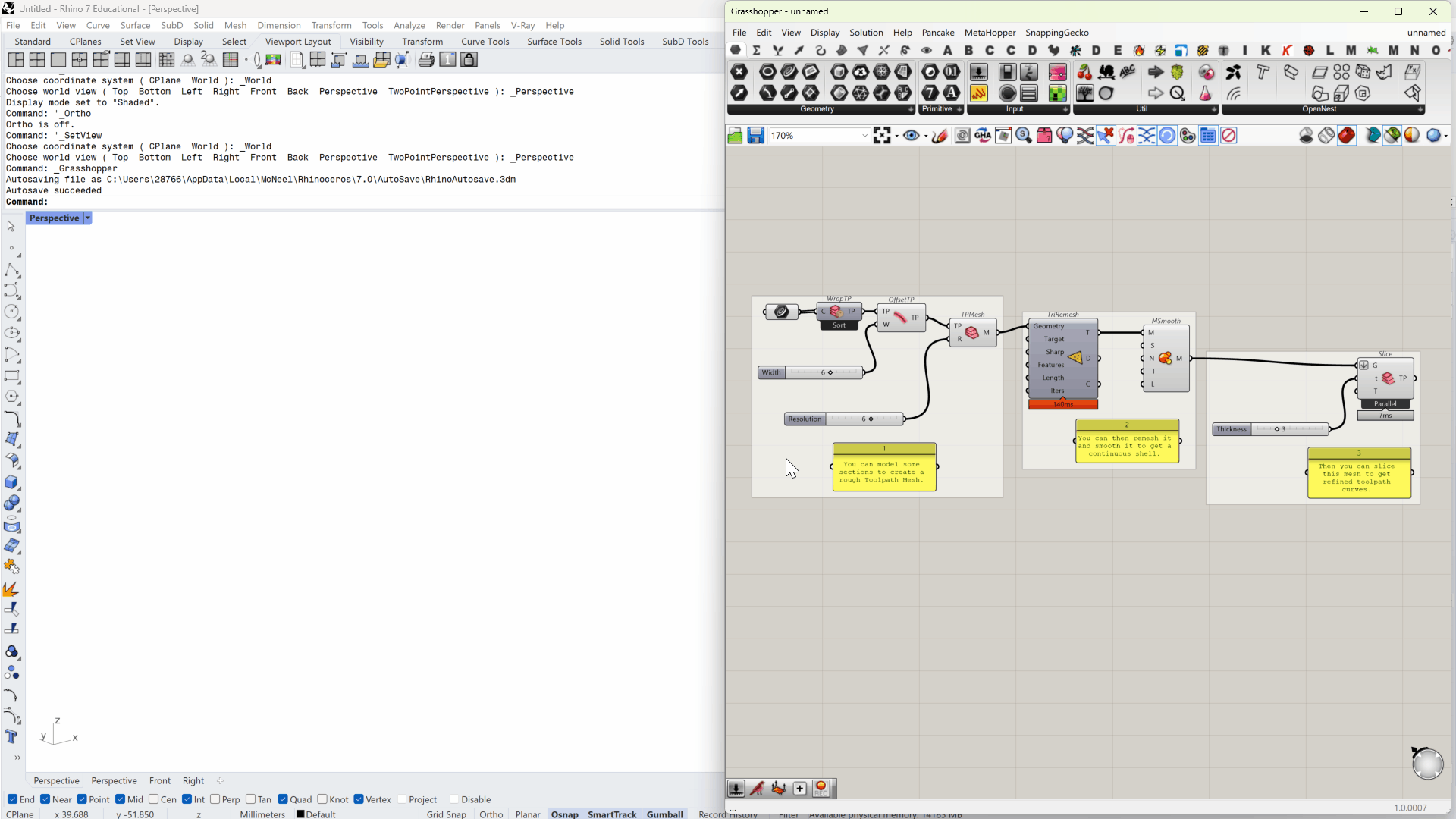
Task: Toggle the End osnap checkbox
Action: coord(13,799)
